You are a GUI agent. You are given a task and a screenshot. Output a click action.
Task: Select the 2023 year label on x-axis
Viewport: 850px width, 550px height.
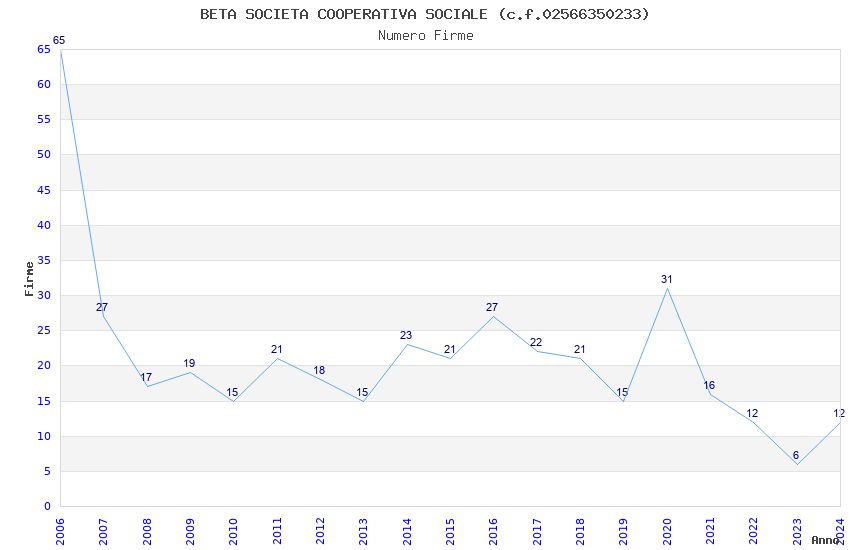pos(797,532)
